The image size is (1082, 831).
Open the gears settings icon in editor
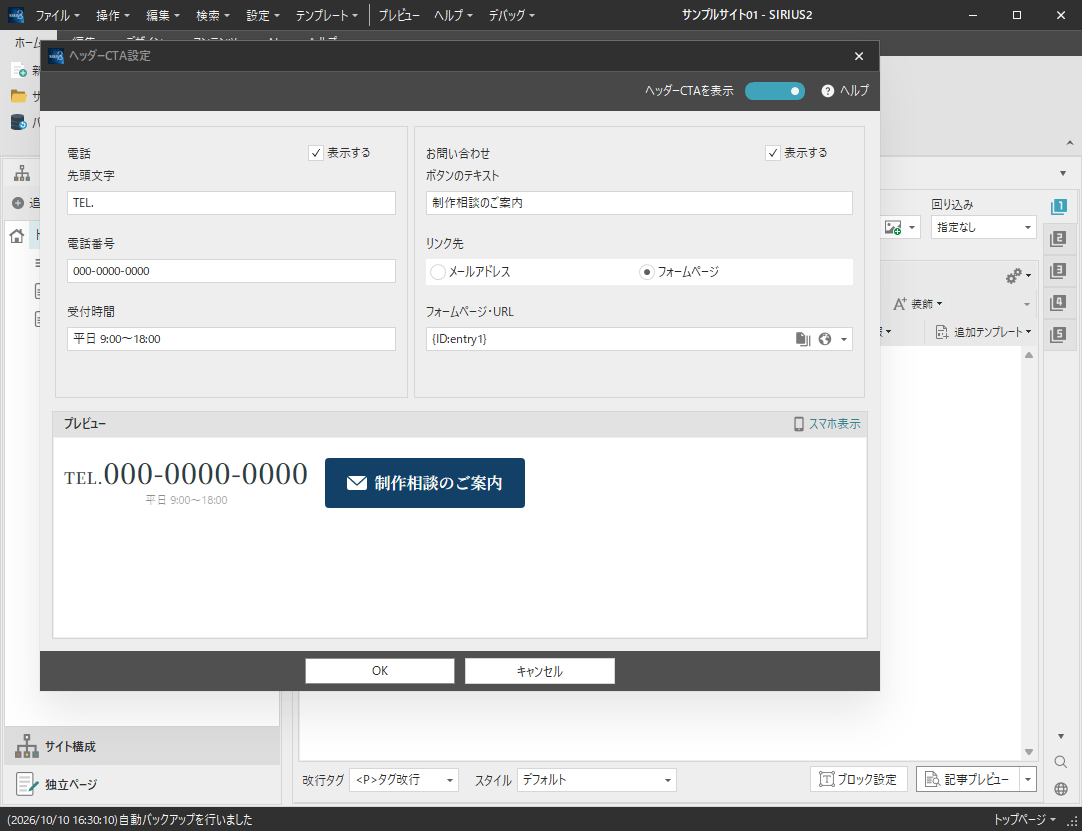click(1014, 276)
